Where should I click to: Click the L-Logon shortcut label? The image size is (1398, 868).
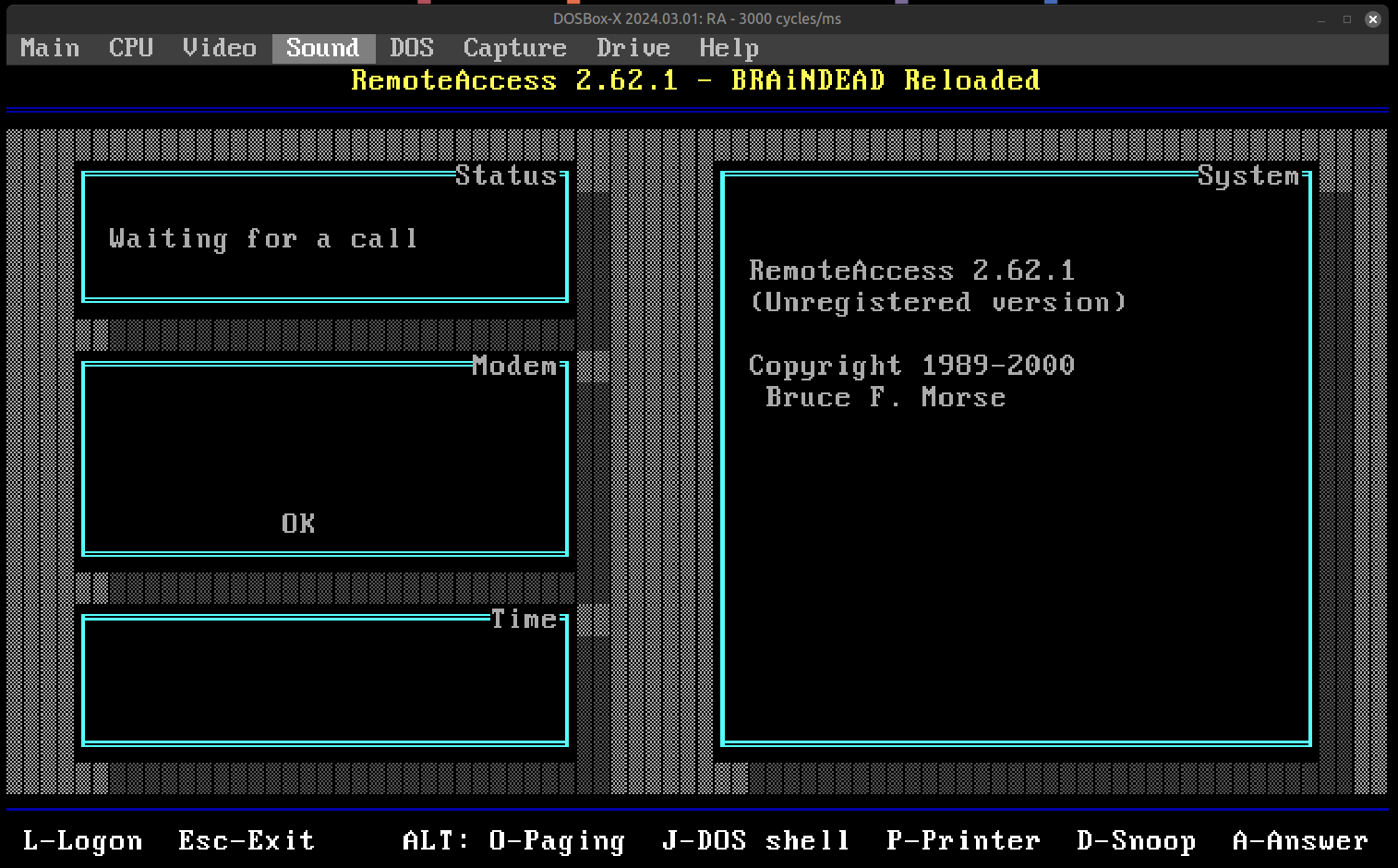(82, 840)
